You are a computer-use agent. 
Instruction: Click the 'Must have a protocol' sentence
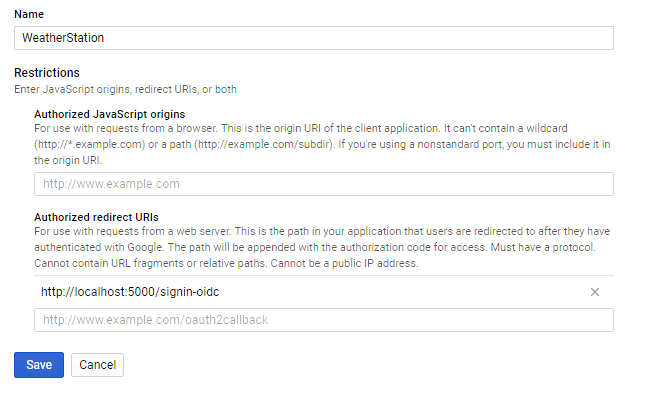(x=543, y=247)
